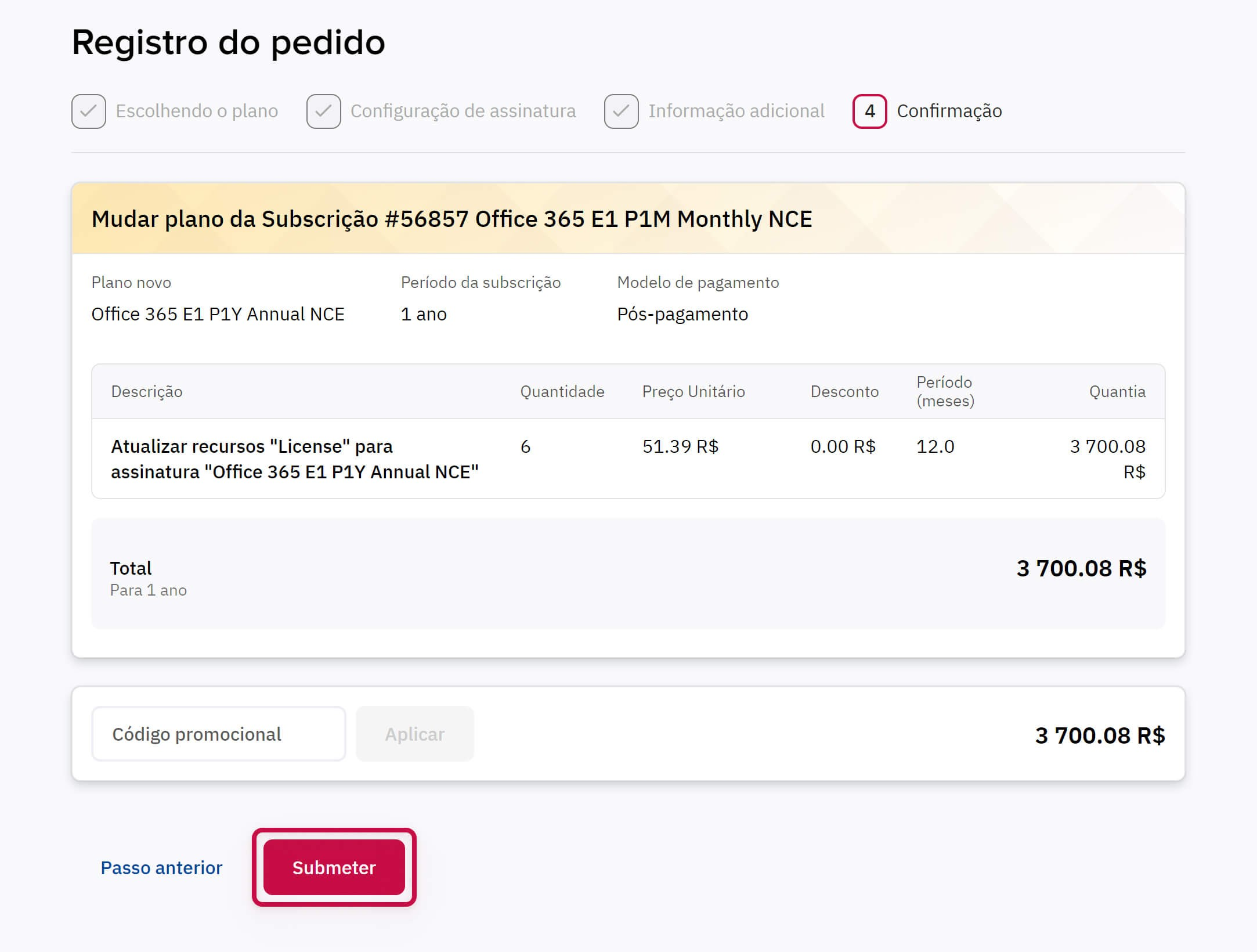Click the Office 365 E1 P1Y Annual NCE plan value
The image size is (1257, 952).
(x=218, y=314)
